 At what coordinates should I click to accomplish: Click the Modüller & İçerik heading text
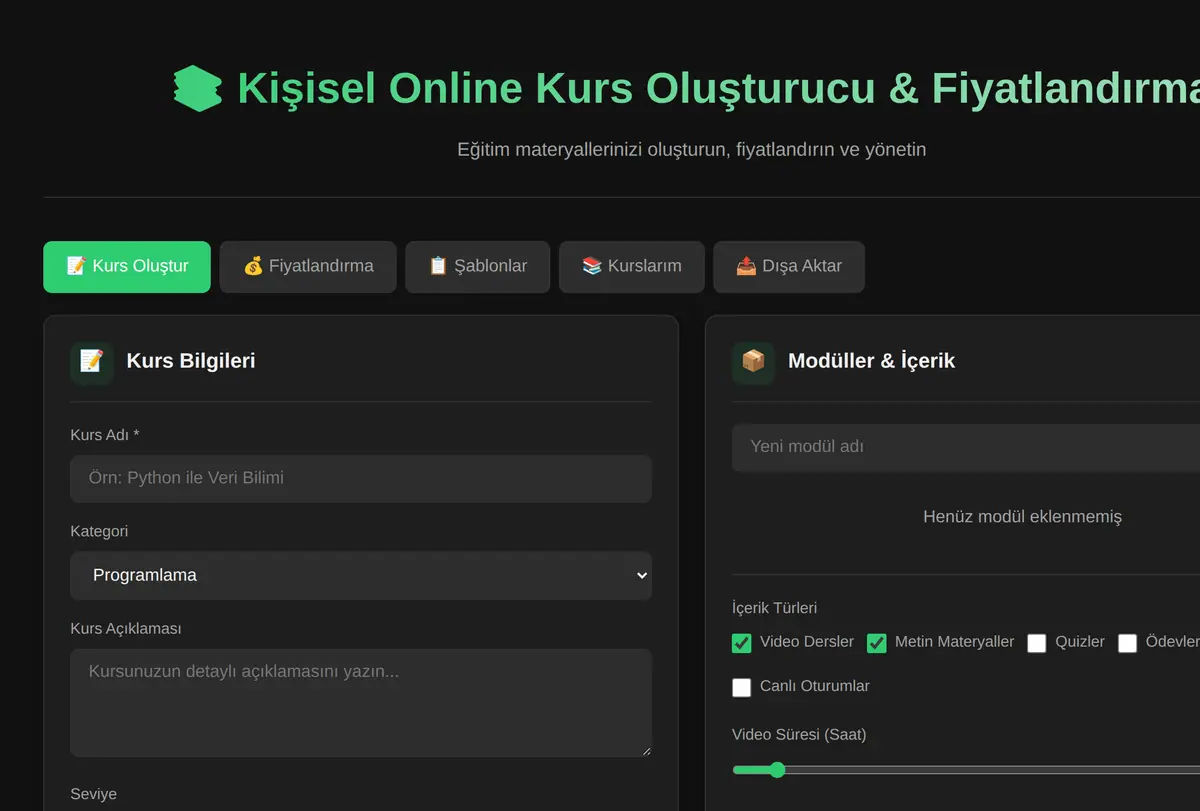(871, 361)
